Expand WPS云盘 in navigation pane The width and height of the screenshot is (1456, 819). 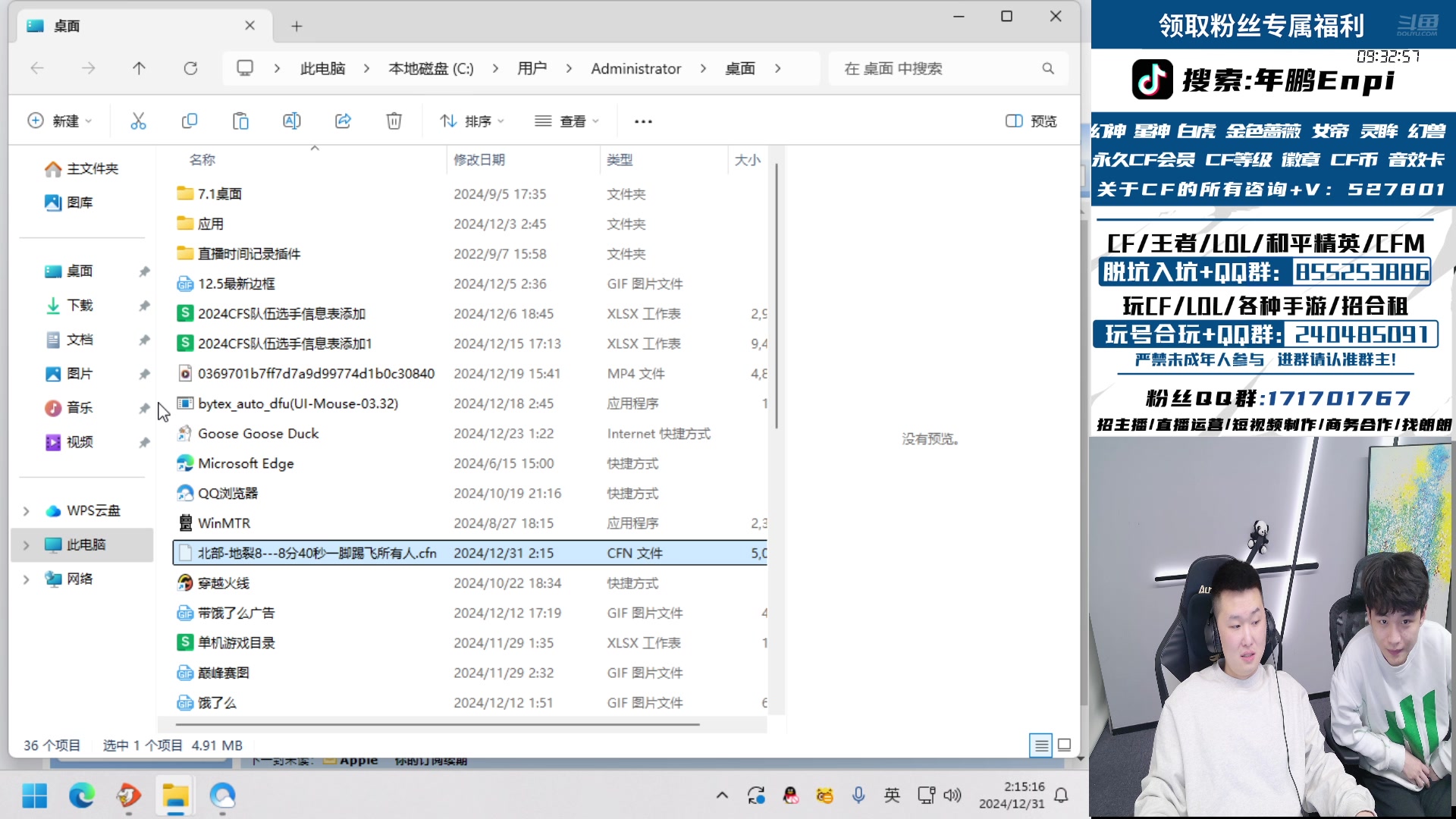click(x=27, y=511)
